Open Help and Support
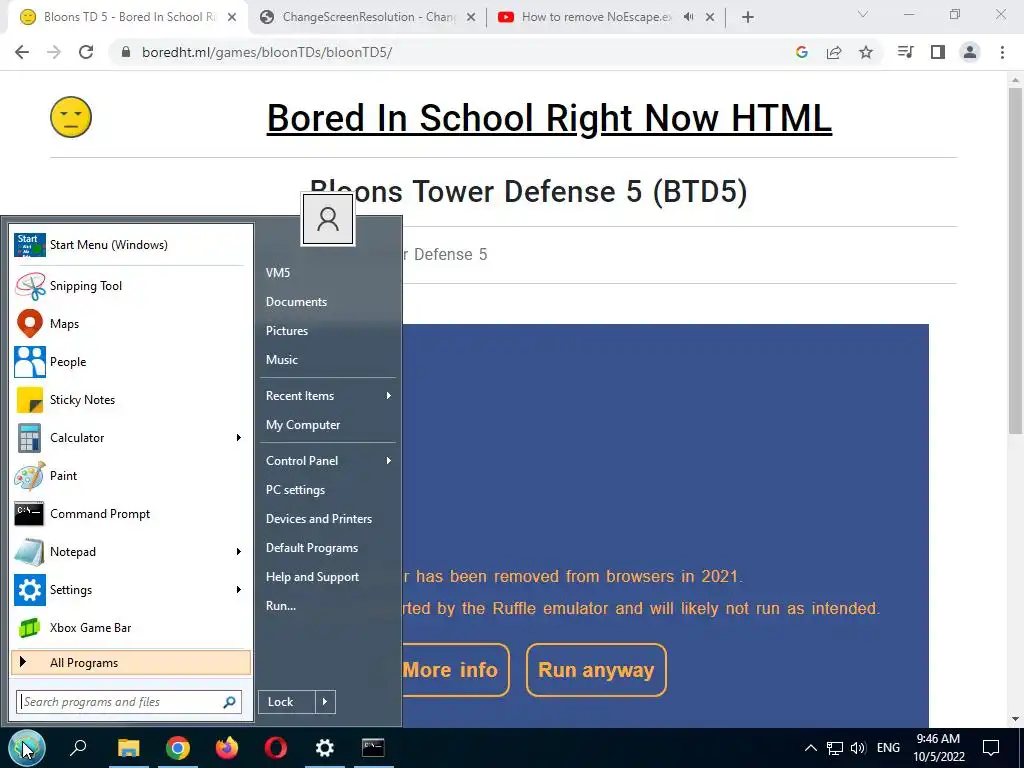This screenshot has width=1024, height=768. pos(312,577)
